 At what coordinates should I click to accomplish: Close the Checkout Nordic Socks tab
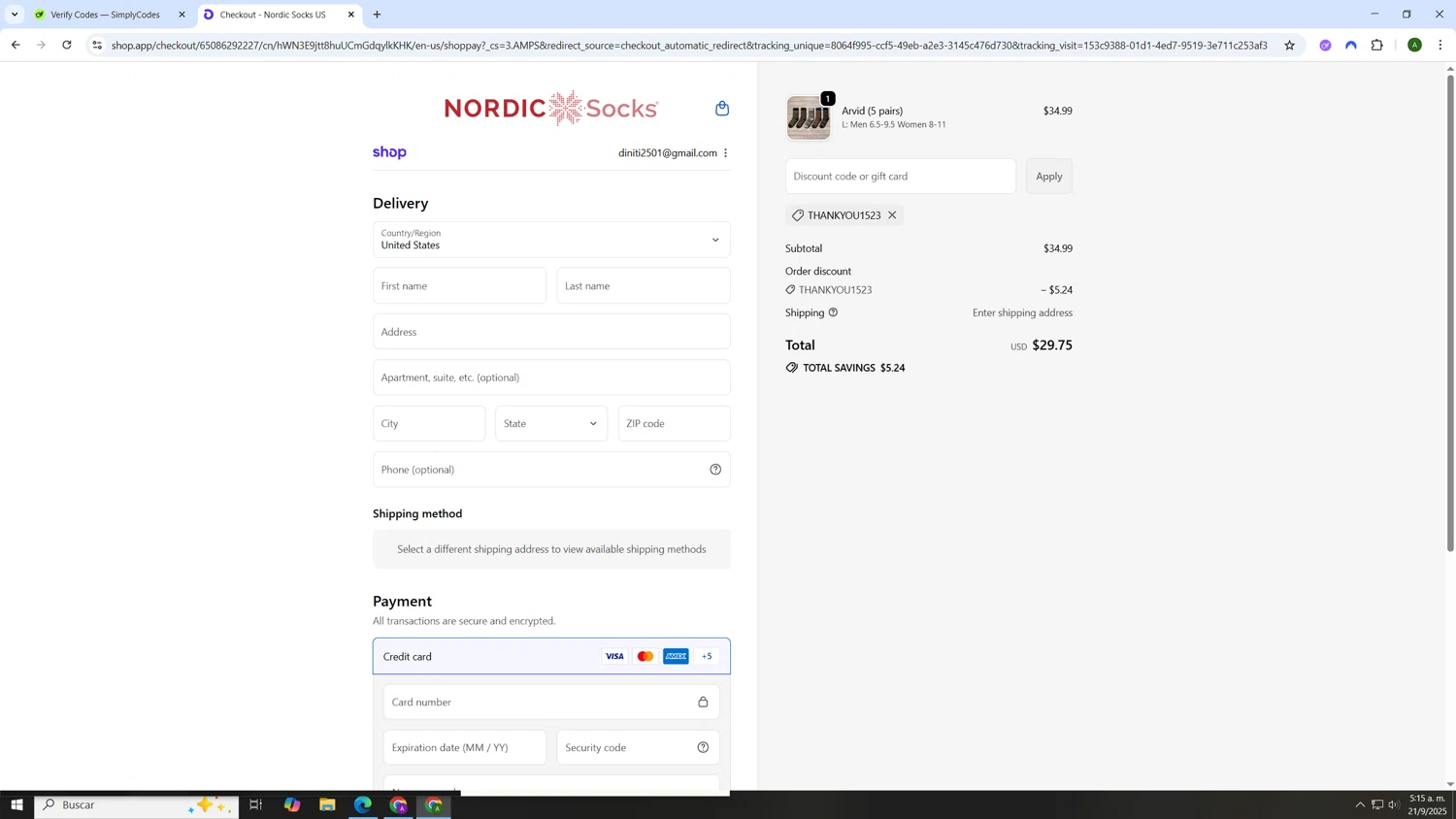coord(351,15)
